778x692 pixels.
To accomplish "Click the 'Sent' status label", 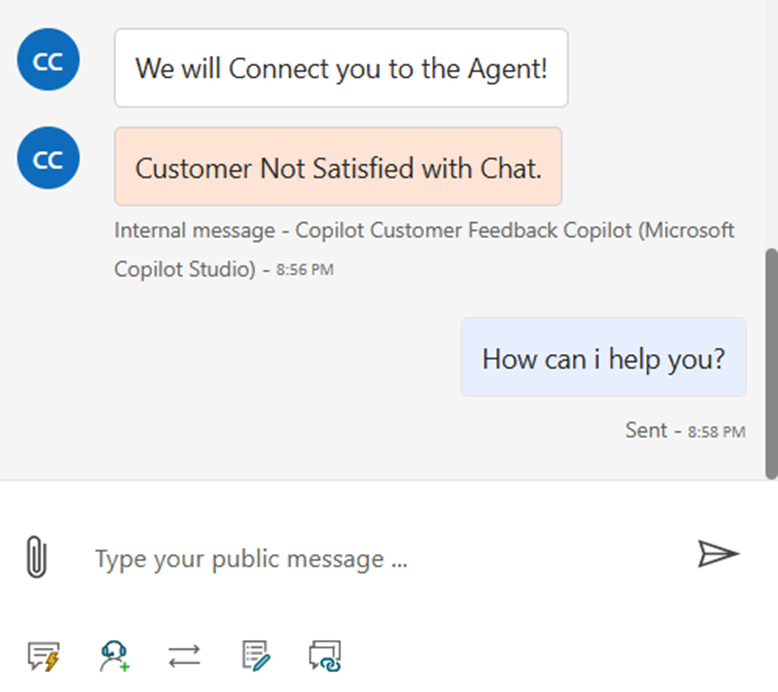I will [x=646, y=430].
